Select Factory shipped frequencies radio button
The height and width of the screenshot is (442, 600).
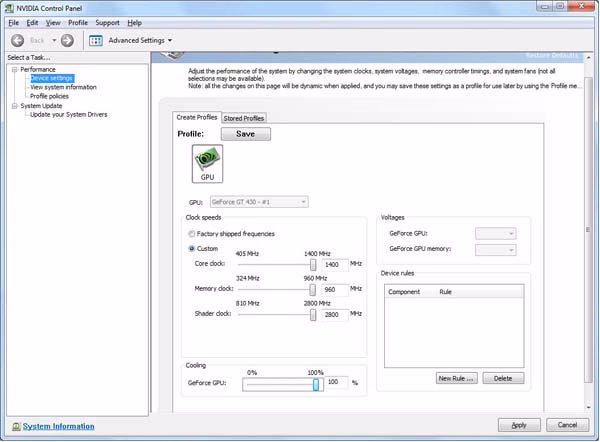pyautogui.click(x=192, y=234)
